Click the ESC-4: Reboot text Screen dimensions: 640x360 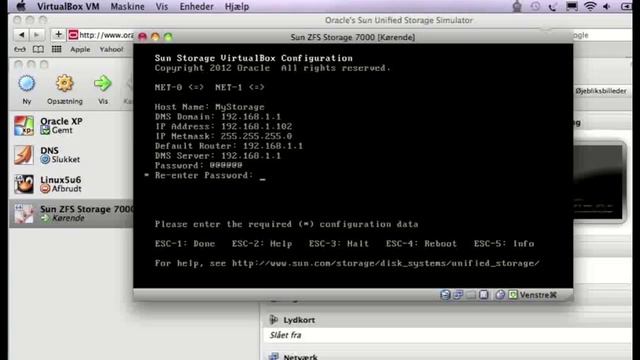pos(421,244)
